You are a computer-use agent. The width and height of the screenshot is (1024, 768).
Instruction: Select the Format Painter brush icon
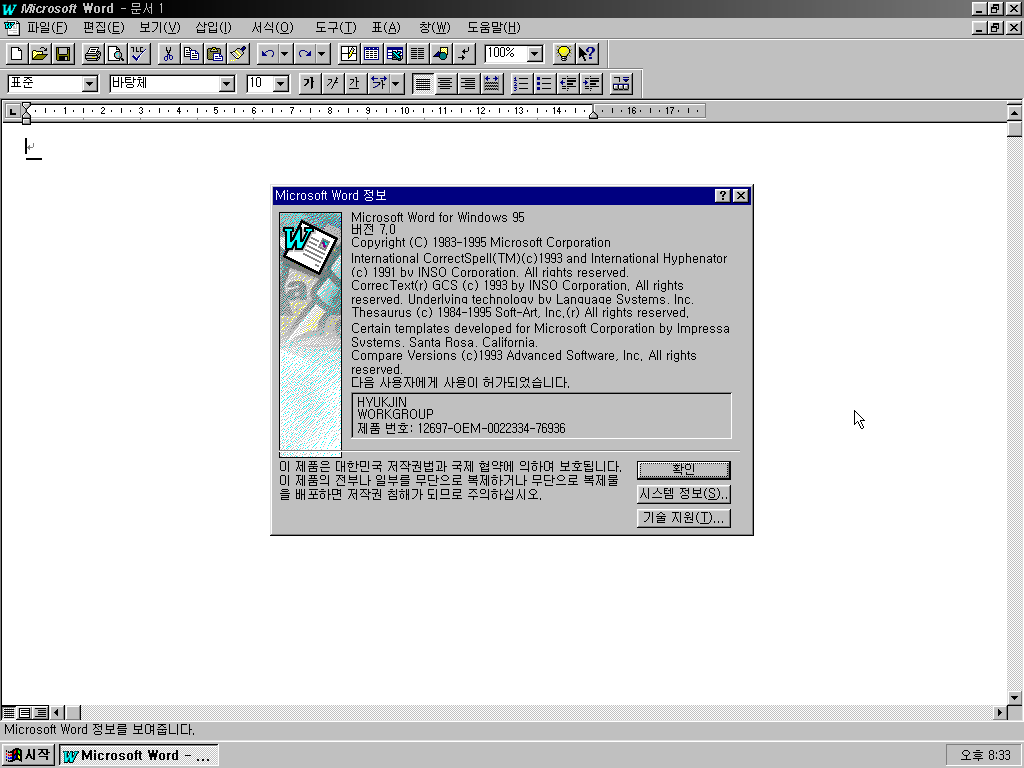(238, 54)
